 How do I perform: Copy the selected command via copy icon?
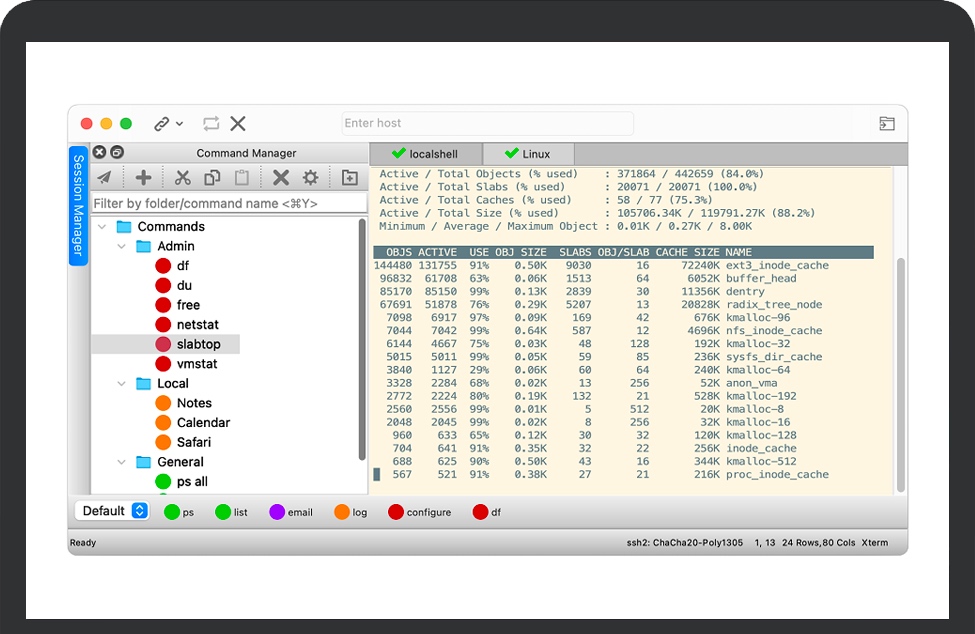tap(212, 178)
